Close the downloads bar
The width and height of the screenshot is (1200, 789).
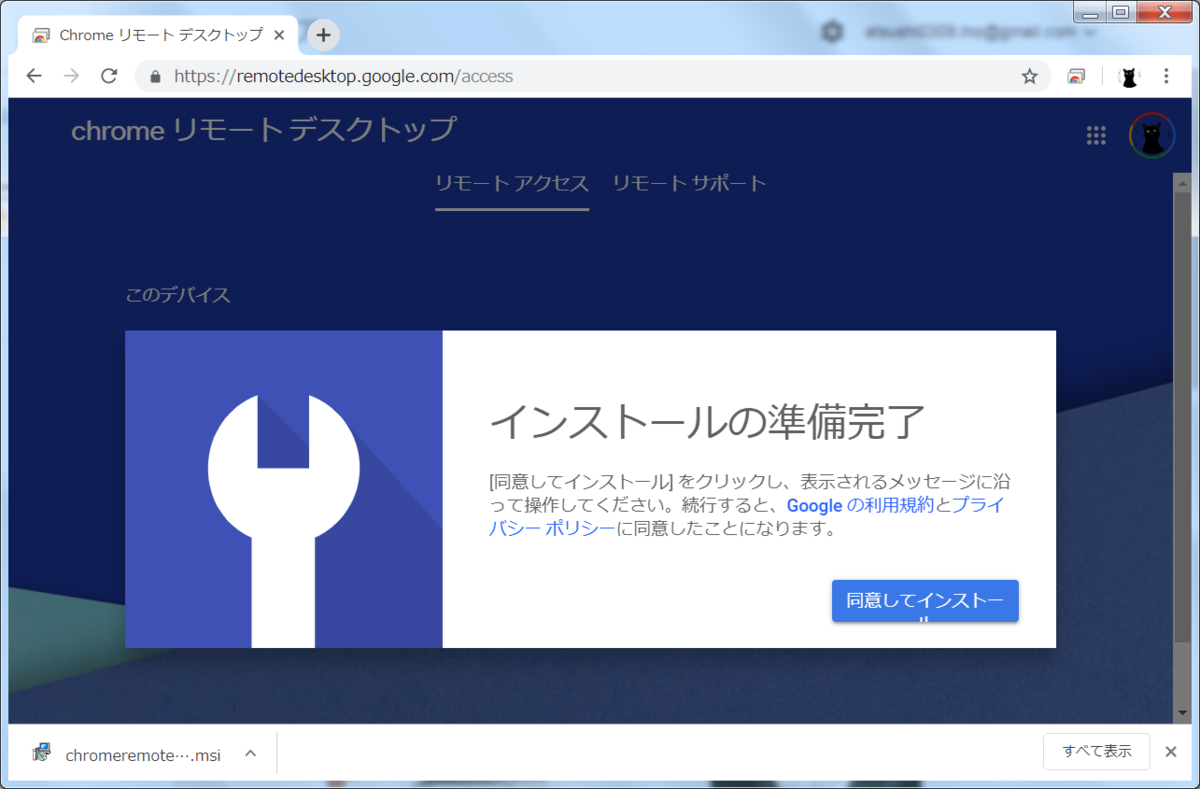tap(1171, 751)
